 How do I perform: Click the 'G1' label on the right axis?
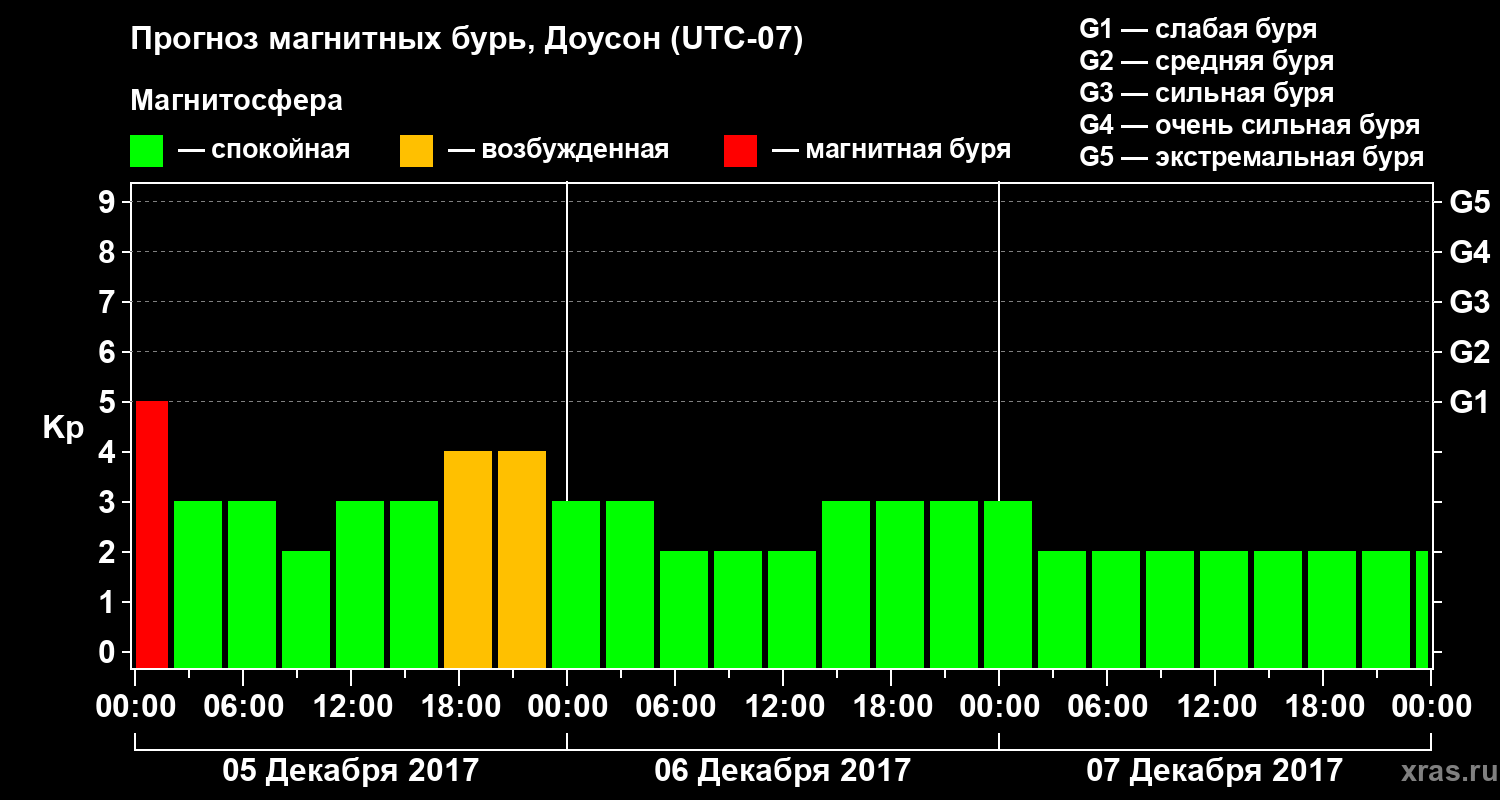pyautogui.click(x=1470, y=402)
